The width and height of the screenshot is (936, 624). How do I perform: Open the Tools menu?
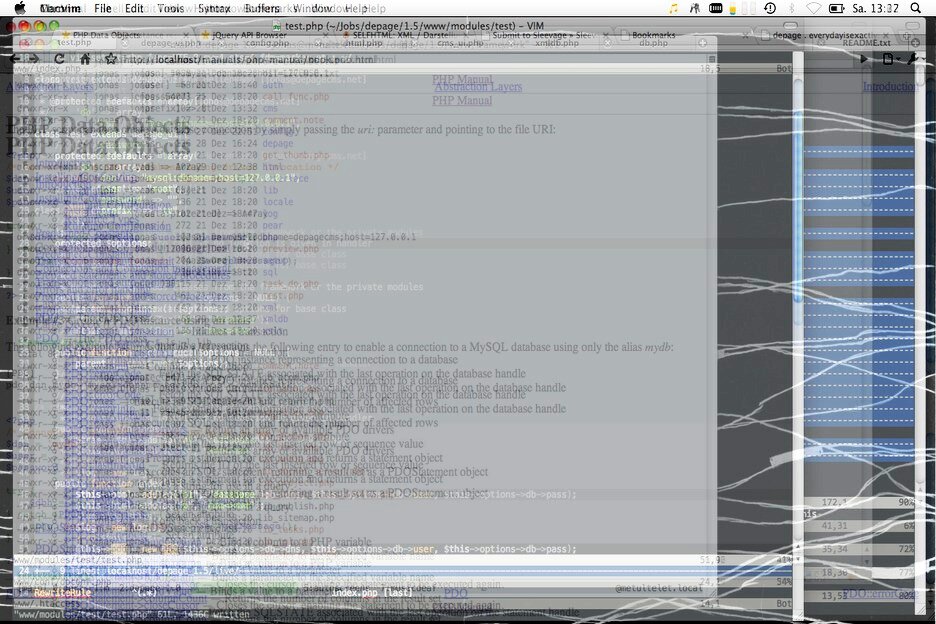coord(171,8)
